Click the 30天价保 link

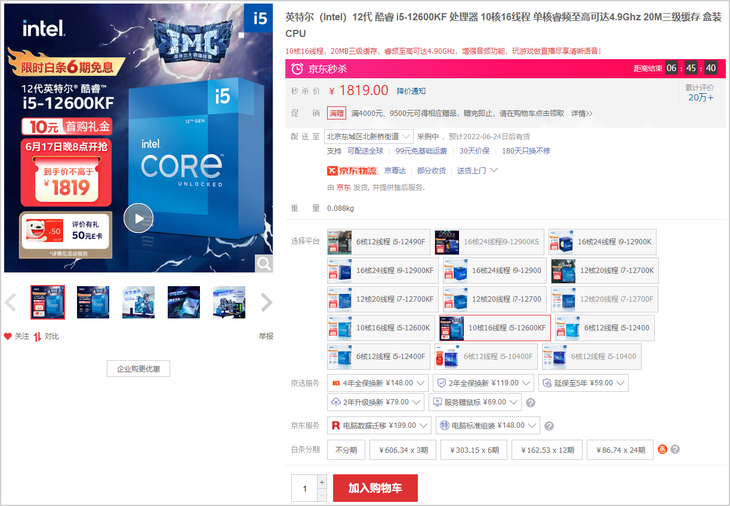[474, 151]
